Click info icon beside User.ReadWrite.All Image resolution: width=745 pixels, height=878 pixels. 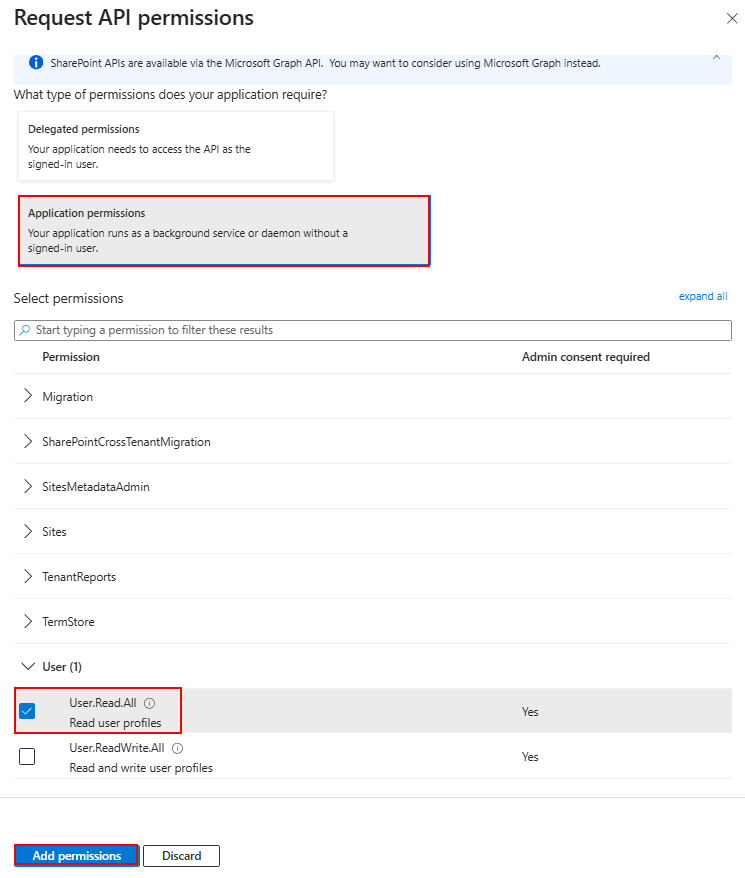178,748
